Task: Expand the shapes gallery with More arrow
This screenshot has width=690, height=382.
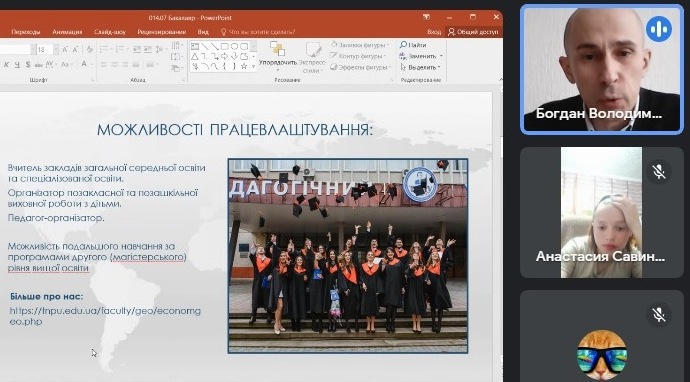Action: click(x=253, y=67)
